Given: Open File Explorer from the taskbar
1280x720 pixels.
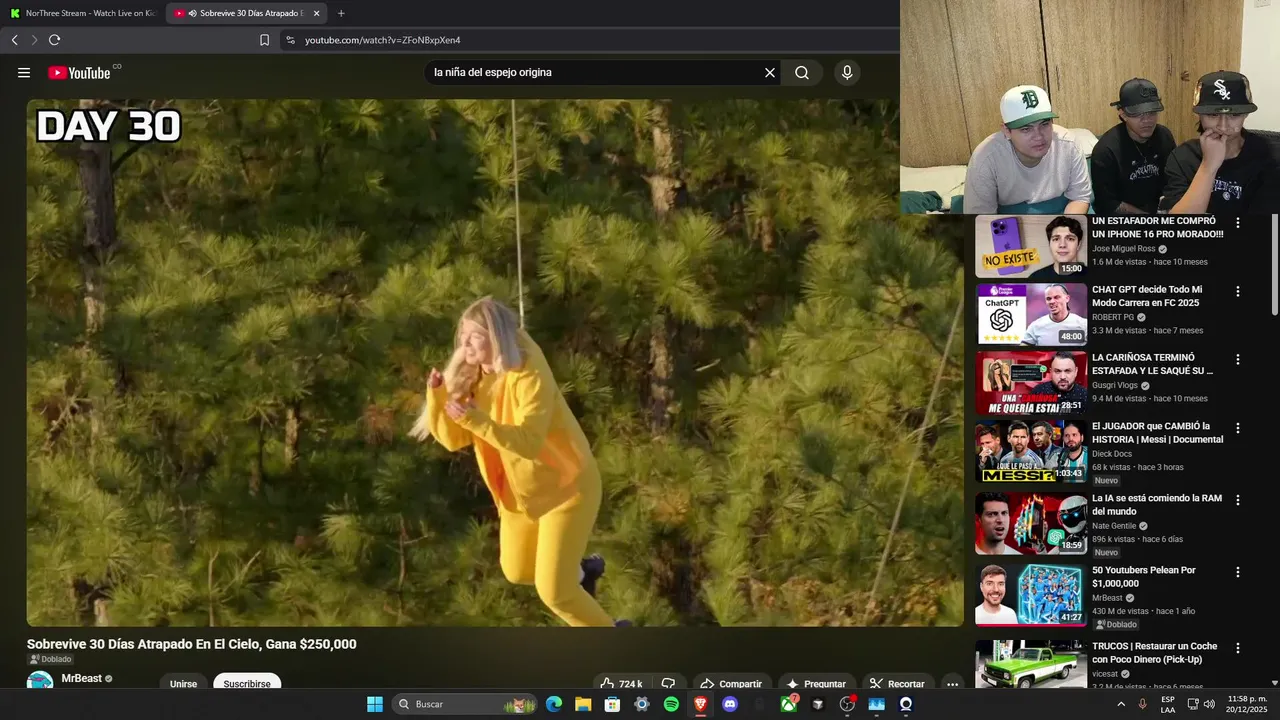Looking at the screenshot, I should click(x=583, y=704).
